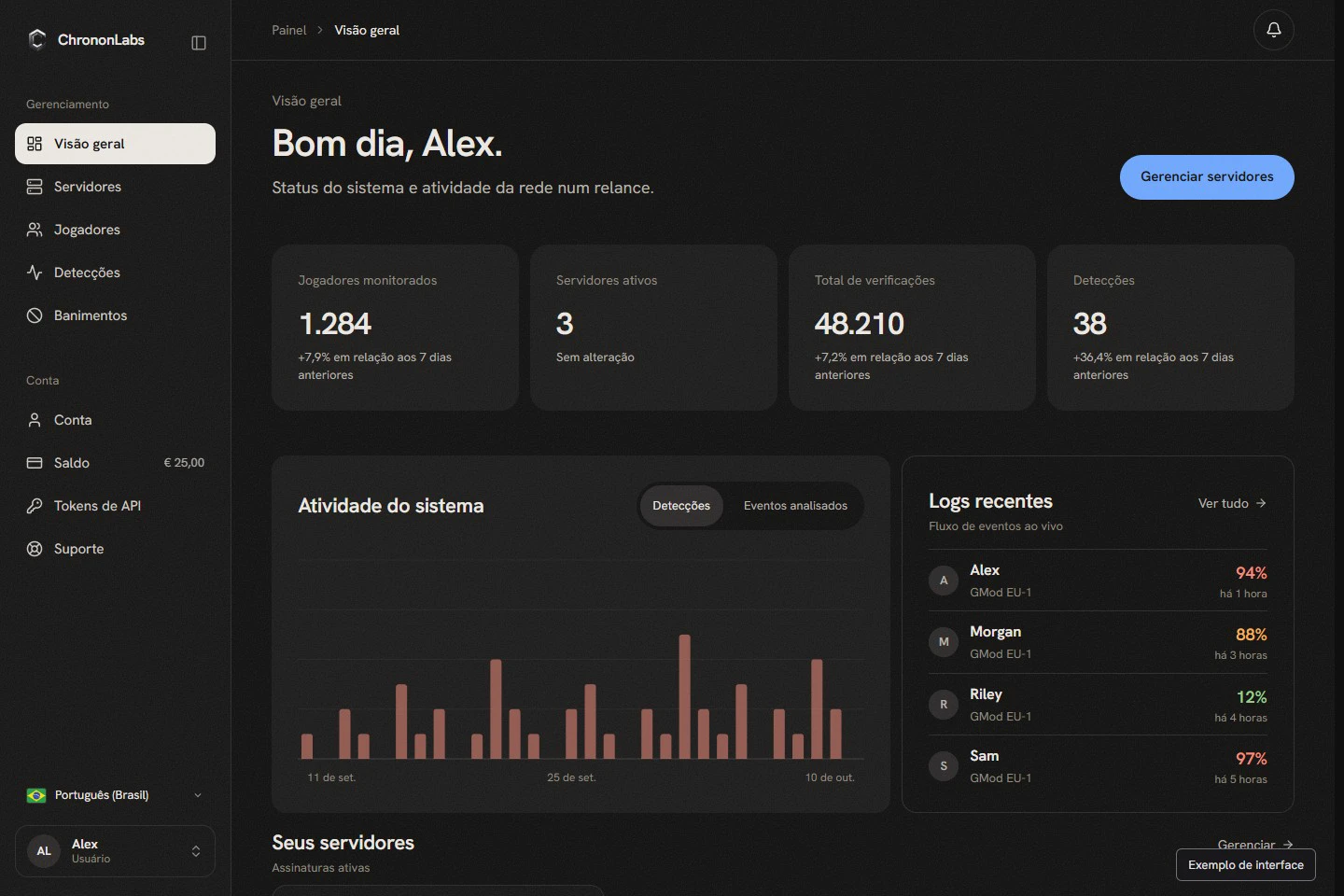
Task: Open the Português (Brasil) language dropdown
Action: (x=115, y=795)
